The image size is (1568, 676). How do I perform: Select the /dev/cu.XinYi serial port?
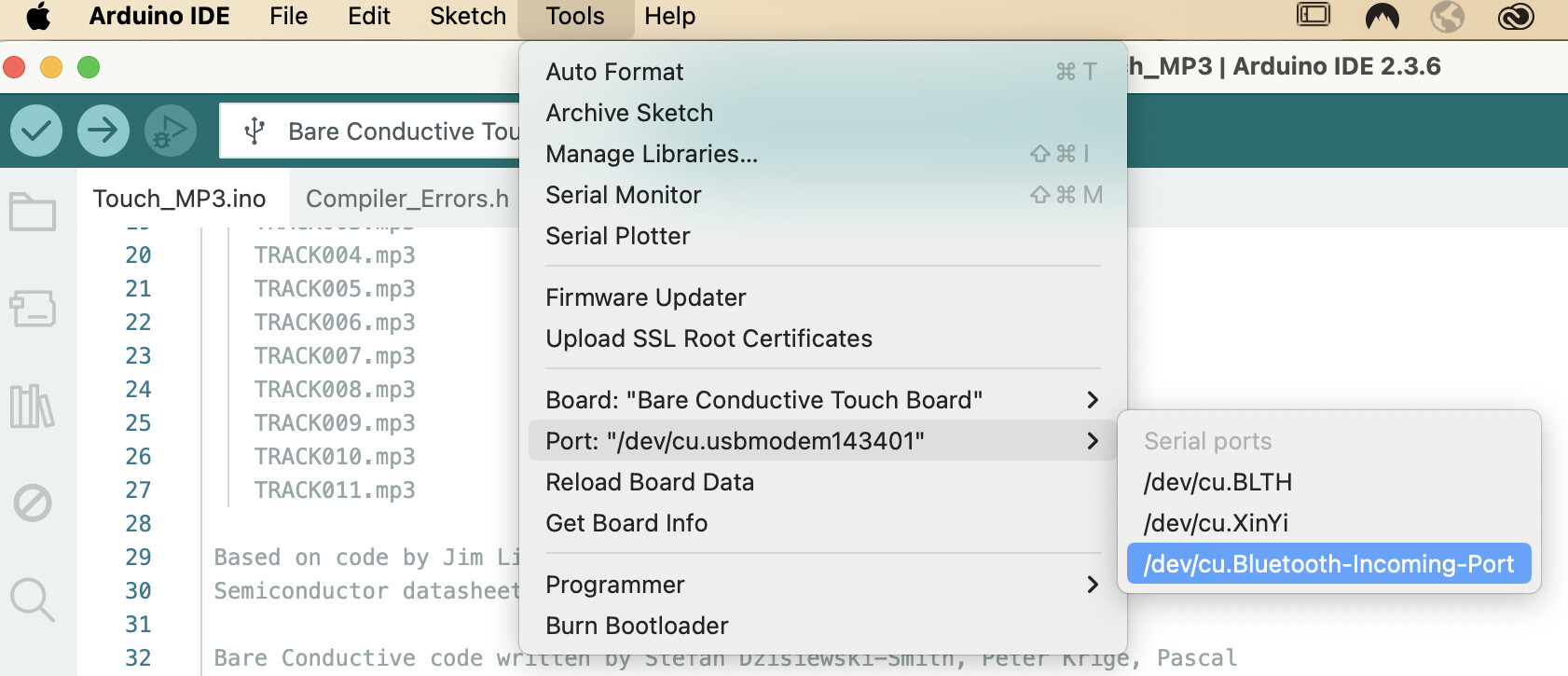coord(1216,523)
